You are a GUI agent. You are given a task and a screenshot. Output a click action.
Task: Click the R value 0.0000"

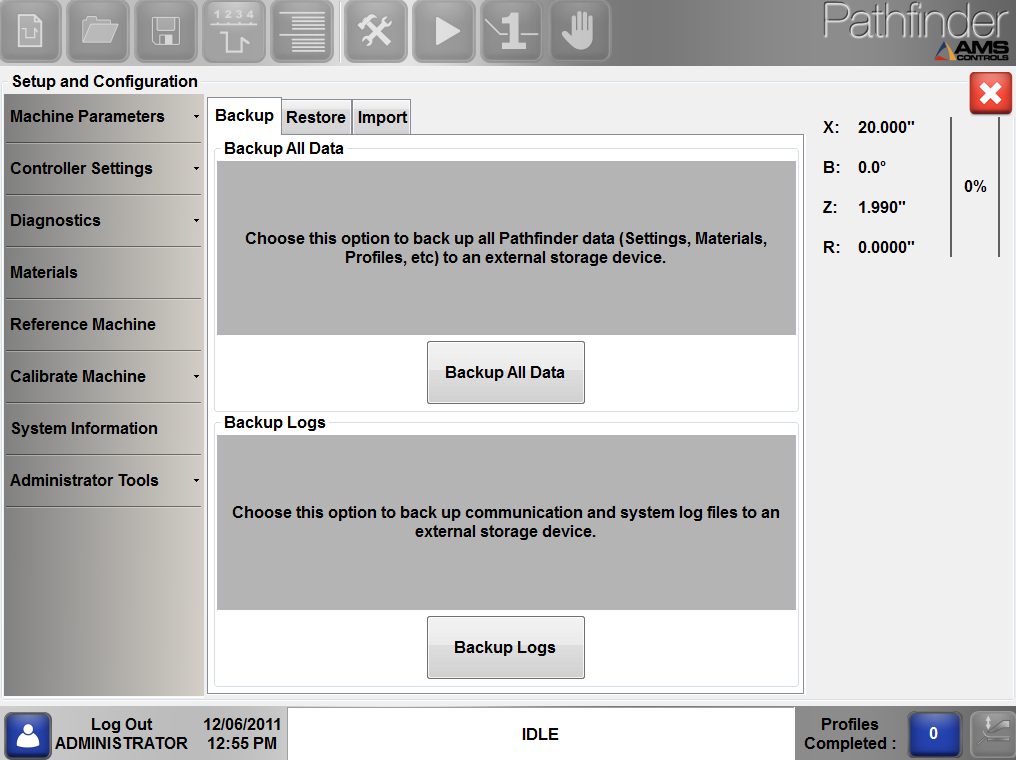pyautogui.click(x=886, y=248)
